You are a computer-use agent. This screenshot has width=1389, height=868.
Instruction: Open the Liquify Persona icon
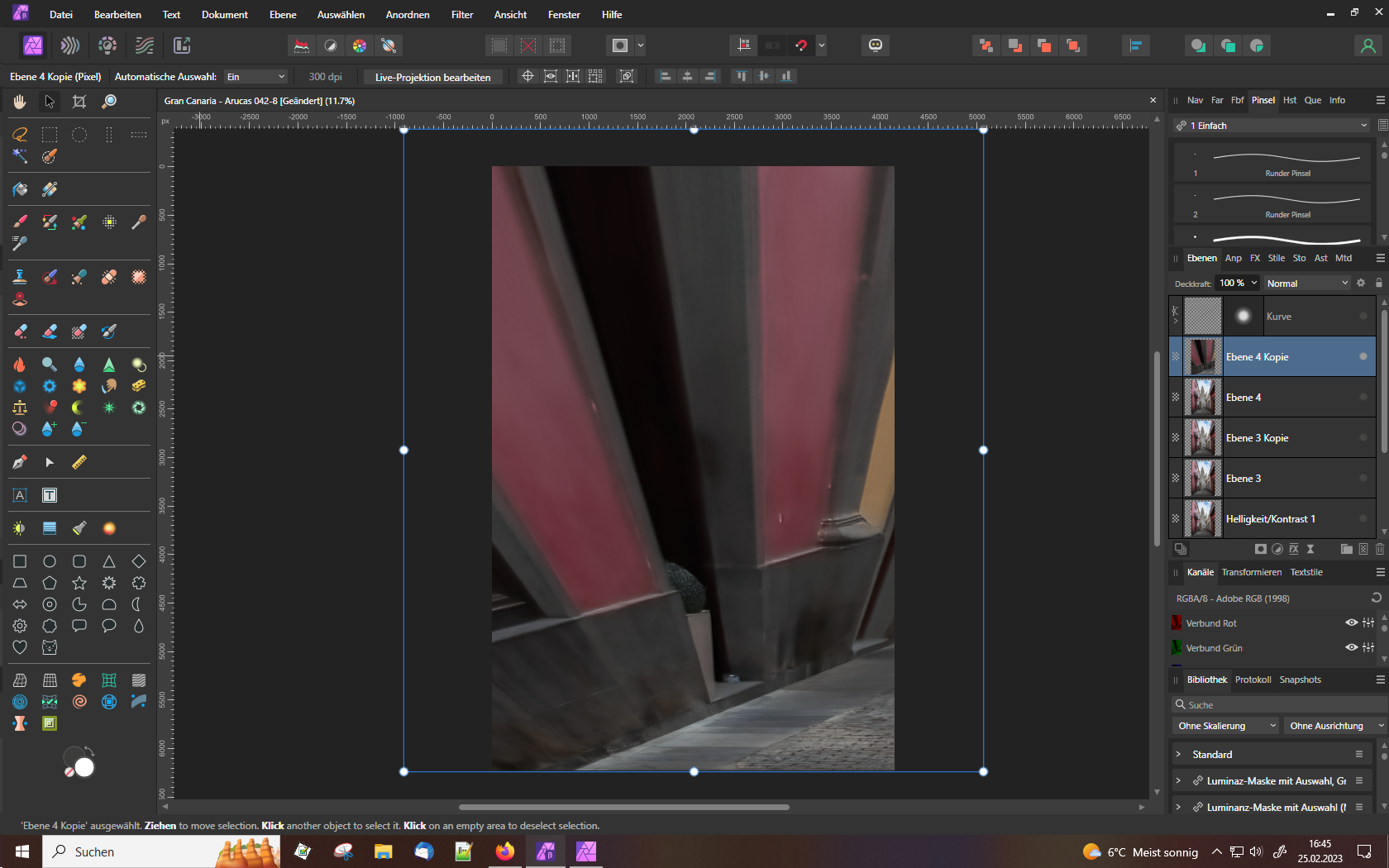point(70,45)
